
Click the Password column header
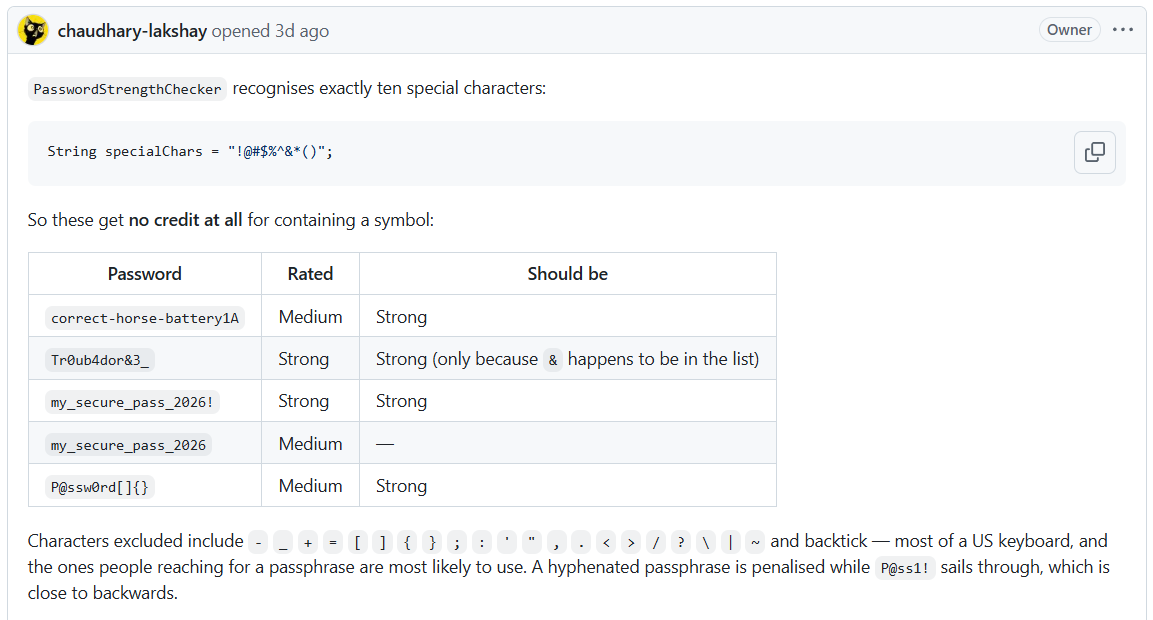pos(145,274)
